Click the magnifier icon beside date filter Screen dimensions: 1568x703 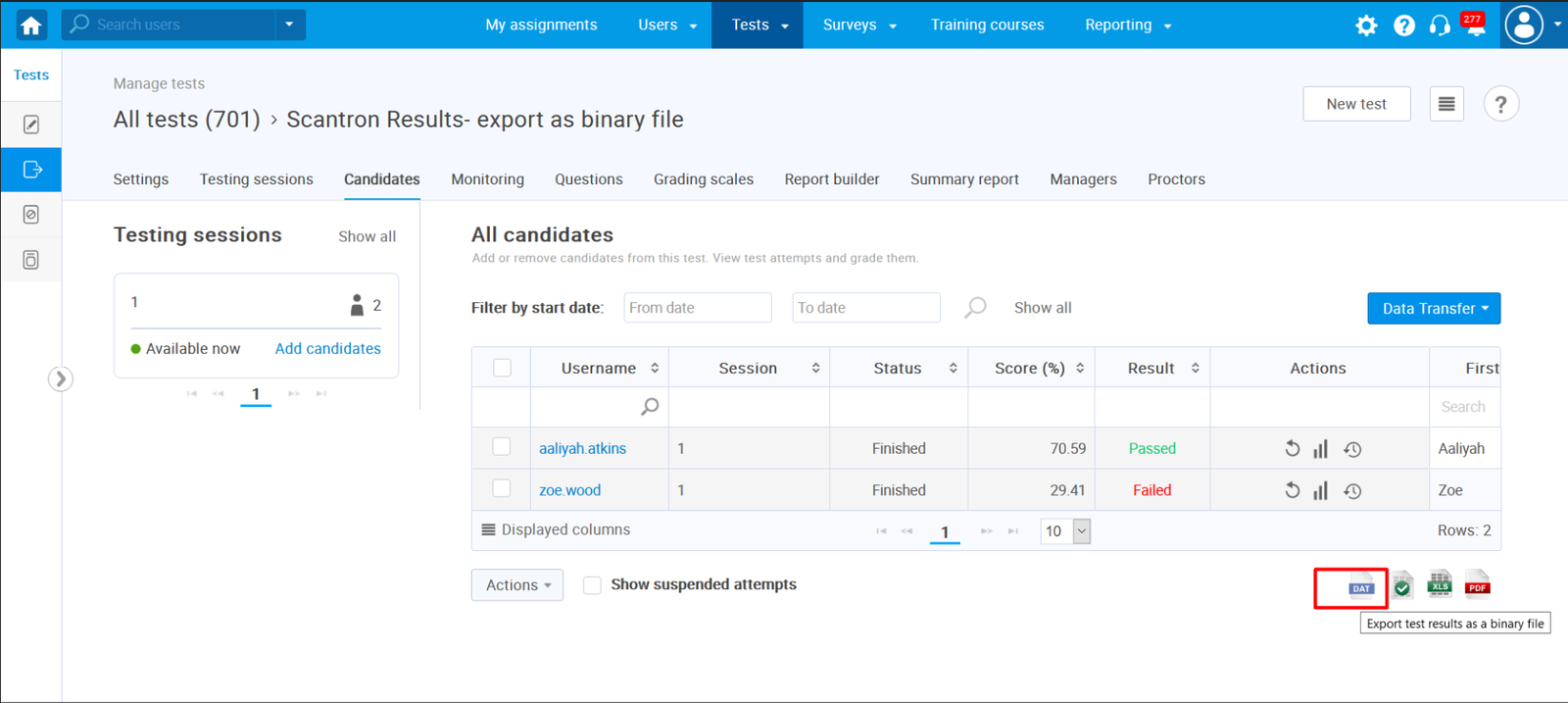[x=975, y=308]
